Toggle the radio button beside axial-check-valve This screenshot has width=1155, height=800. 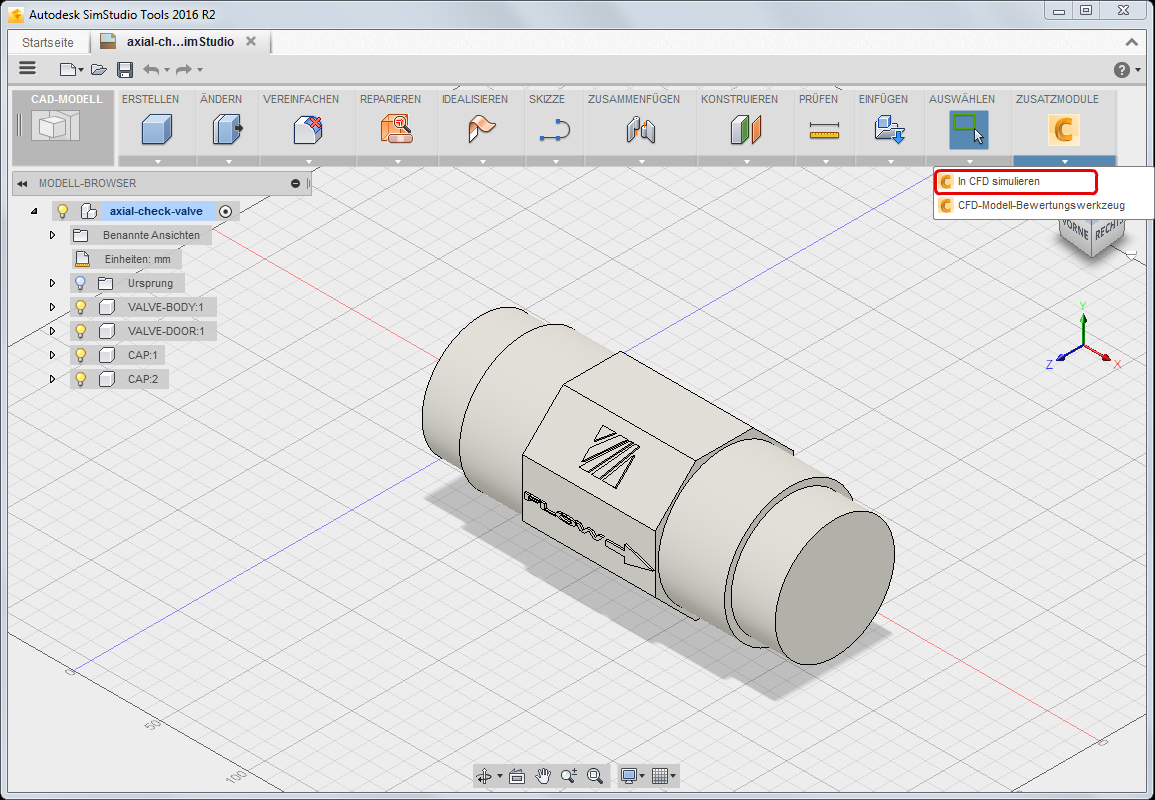point(226,211)
